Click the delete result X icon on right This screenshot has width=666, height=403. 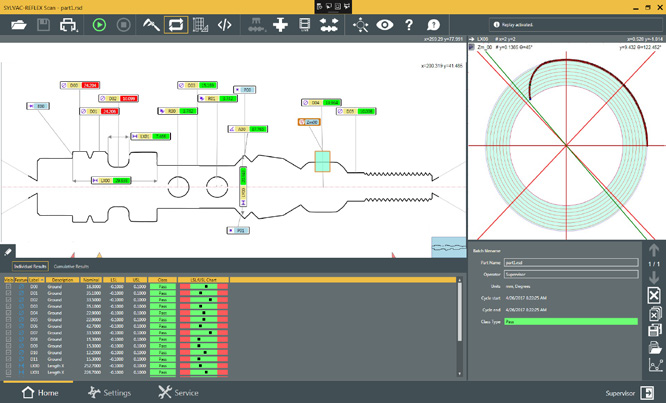pyautogui.click(x=653, y=295)
